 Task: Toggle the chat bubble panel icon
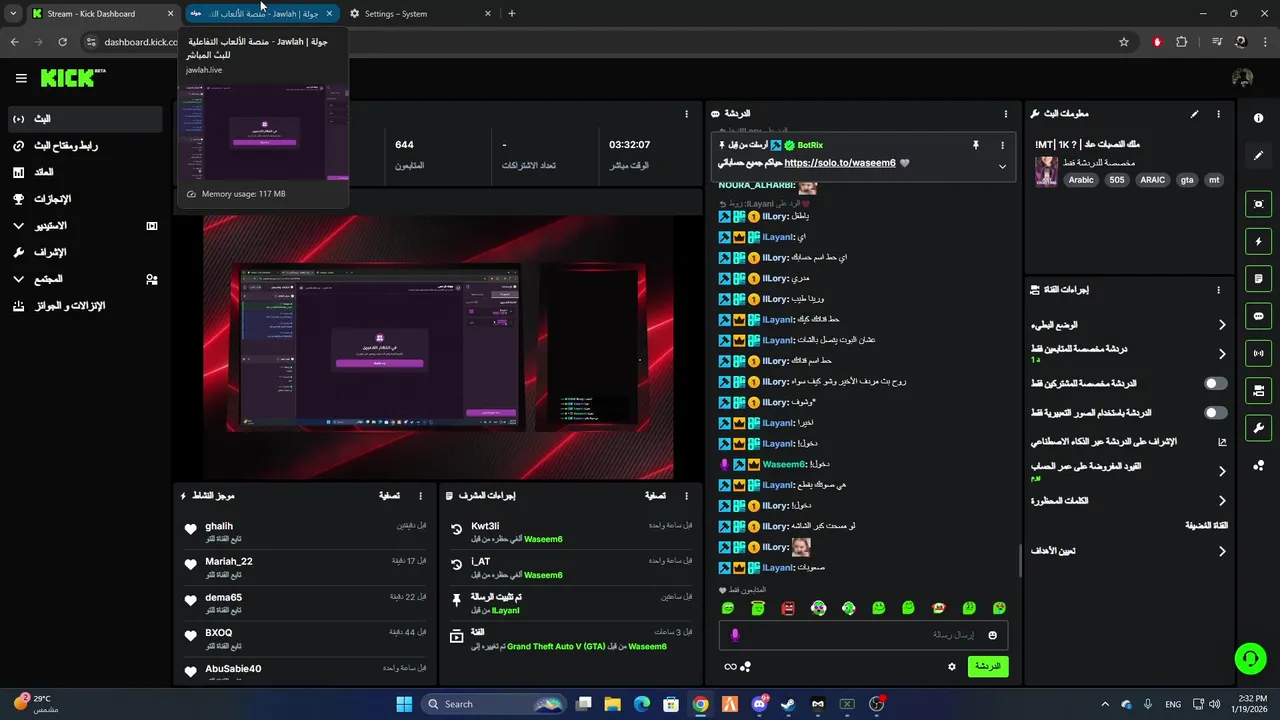1258,316
